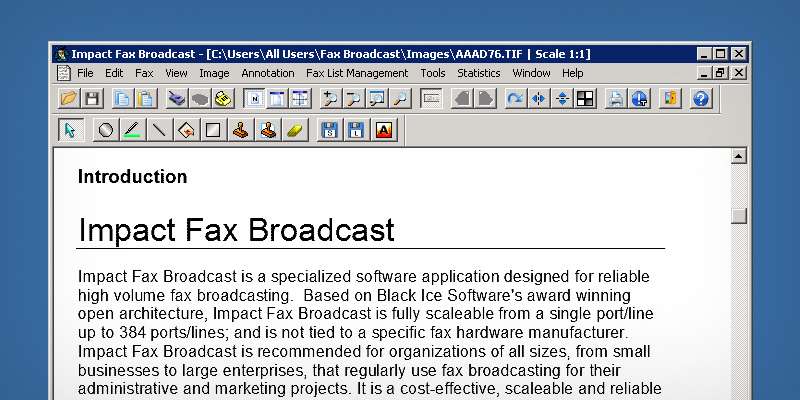This screenshot has width=800, height=400.
Task: Click the Open folder toolbar icon
Action: click(69, 98)
